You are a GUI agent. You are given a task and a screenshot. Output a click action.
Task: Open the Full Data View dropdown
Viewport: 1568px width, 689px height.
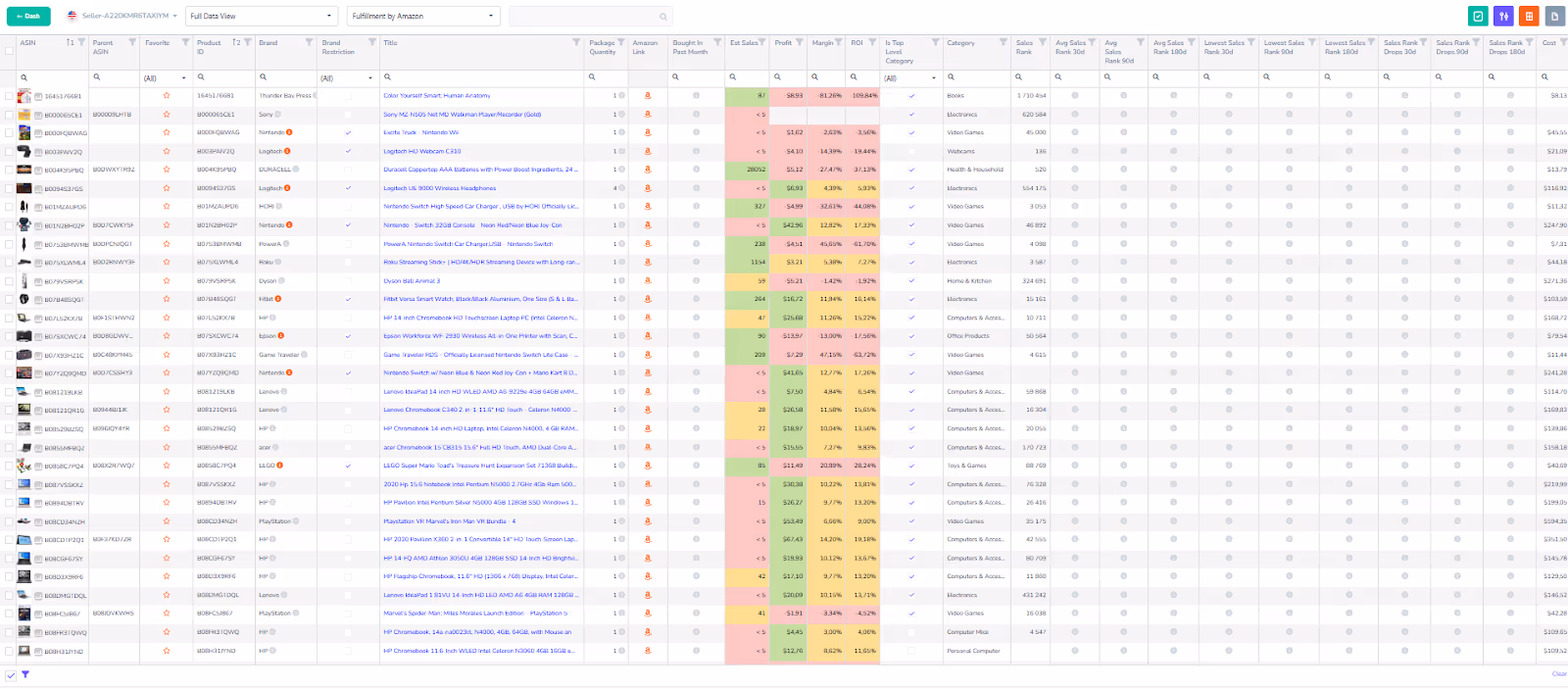[x=262, y=16]
